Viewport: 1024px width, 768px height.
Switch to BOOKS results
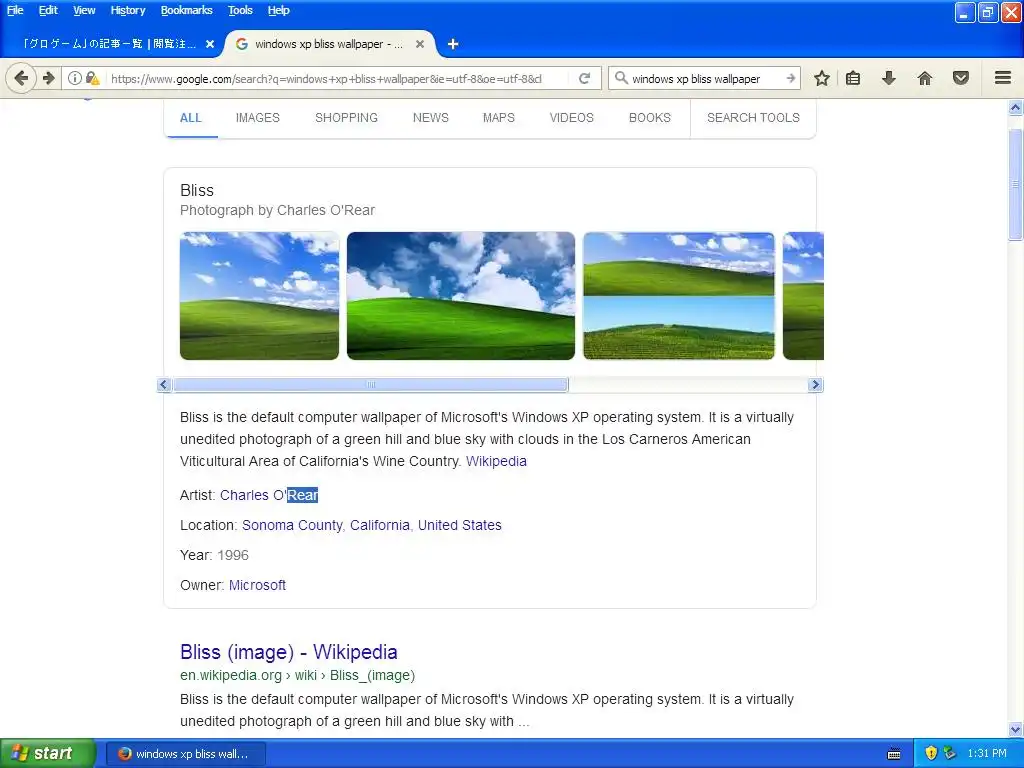tap(650, 118)
